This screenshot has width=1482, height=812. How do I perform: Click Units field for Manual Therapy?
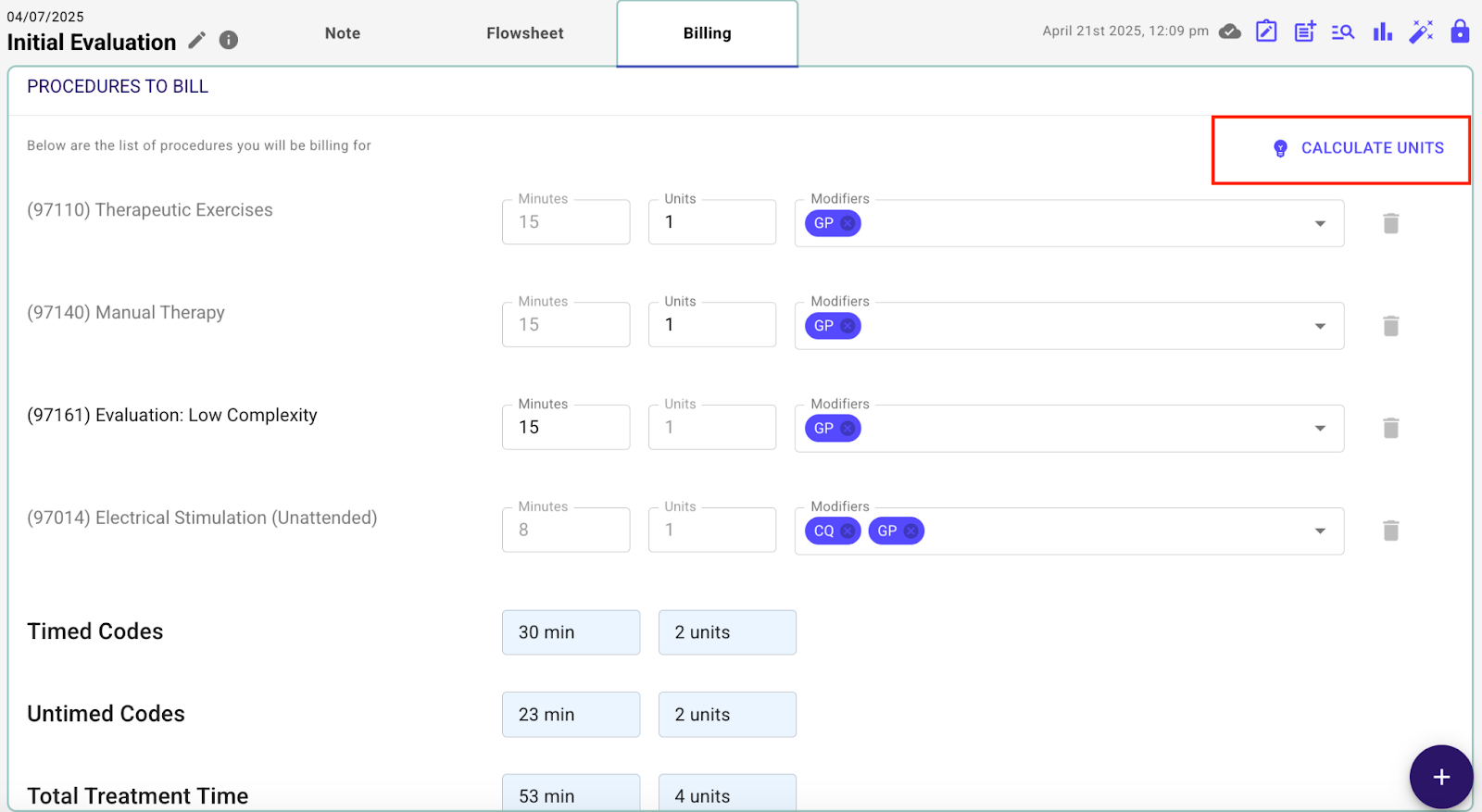712,325
